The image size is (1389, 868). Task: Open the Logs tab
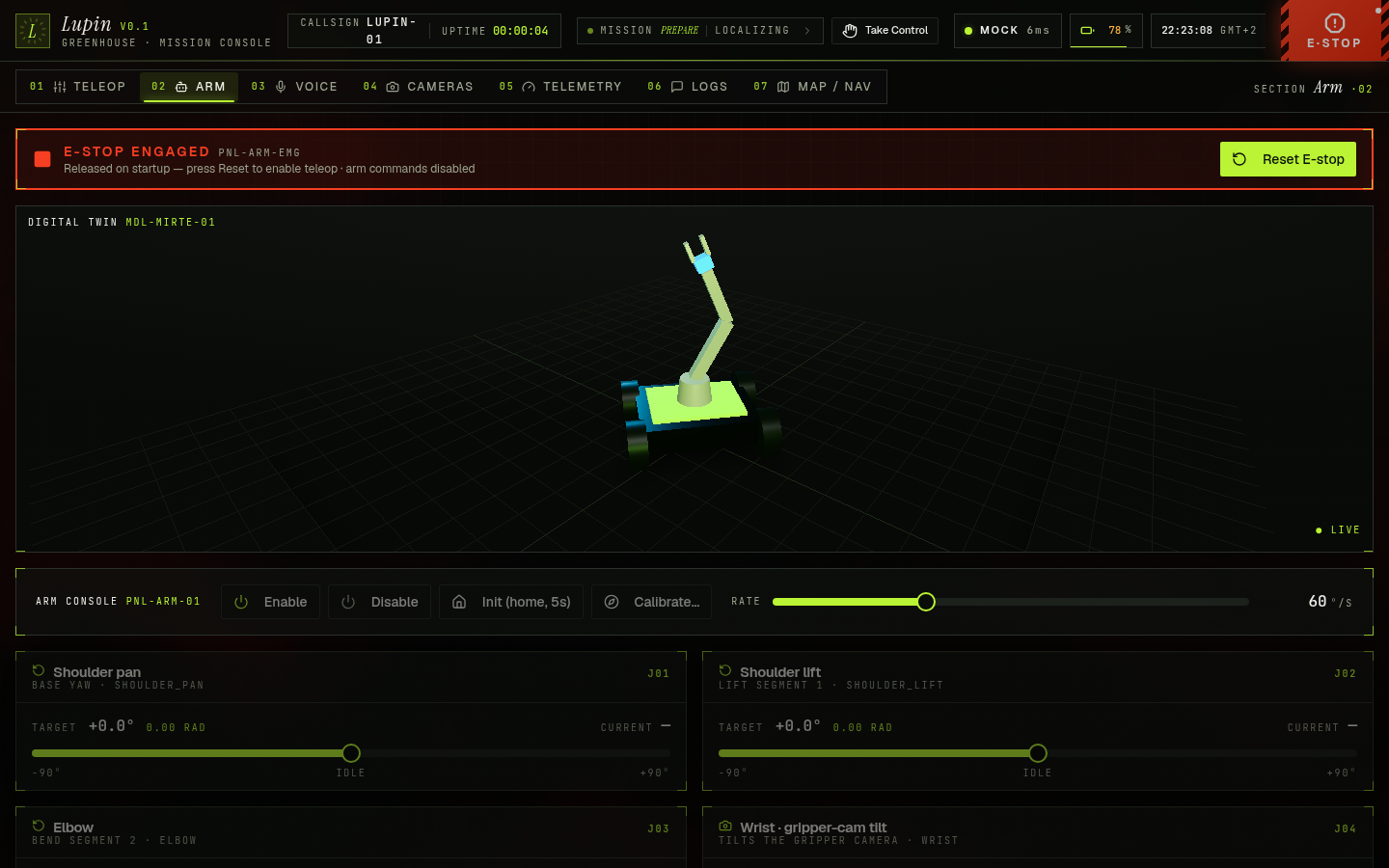coord(688,87)
